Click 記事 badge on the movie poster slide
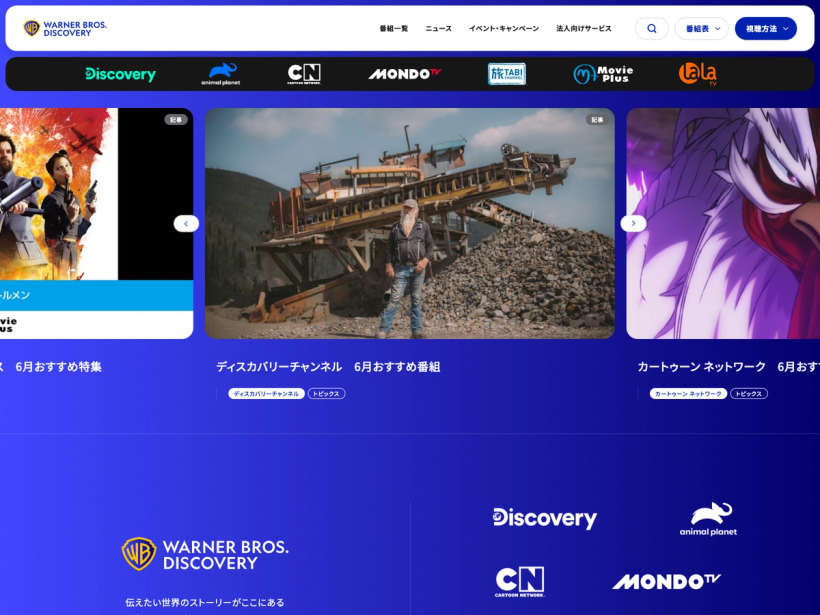The width and height of the screenshot is (820, 615). click(x=176, y=120)
